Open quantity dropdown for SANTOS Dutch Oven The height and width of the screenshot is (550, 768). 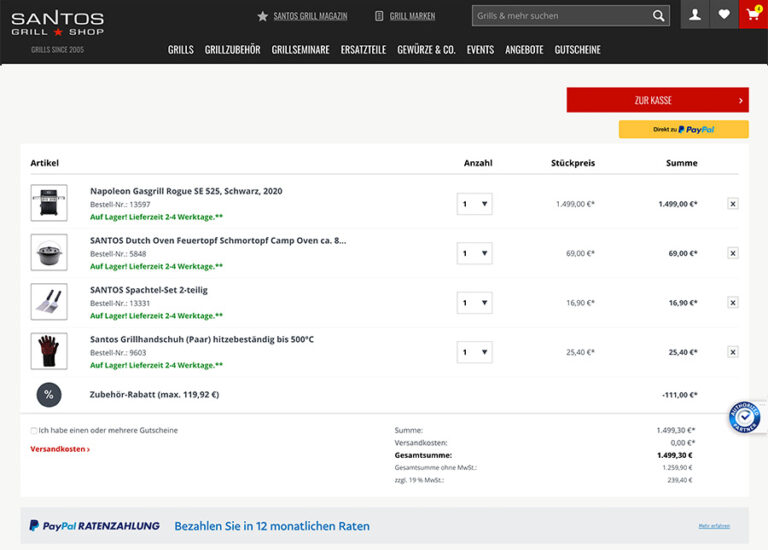point(475,253)
